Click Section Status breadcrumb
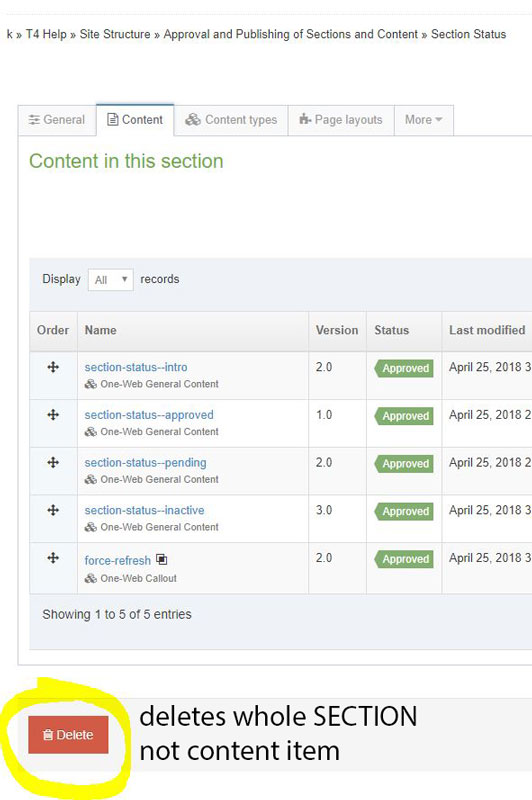Image resolution: width=532 pixels, height=800 pixels. (x=468, y=34)
